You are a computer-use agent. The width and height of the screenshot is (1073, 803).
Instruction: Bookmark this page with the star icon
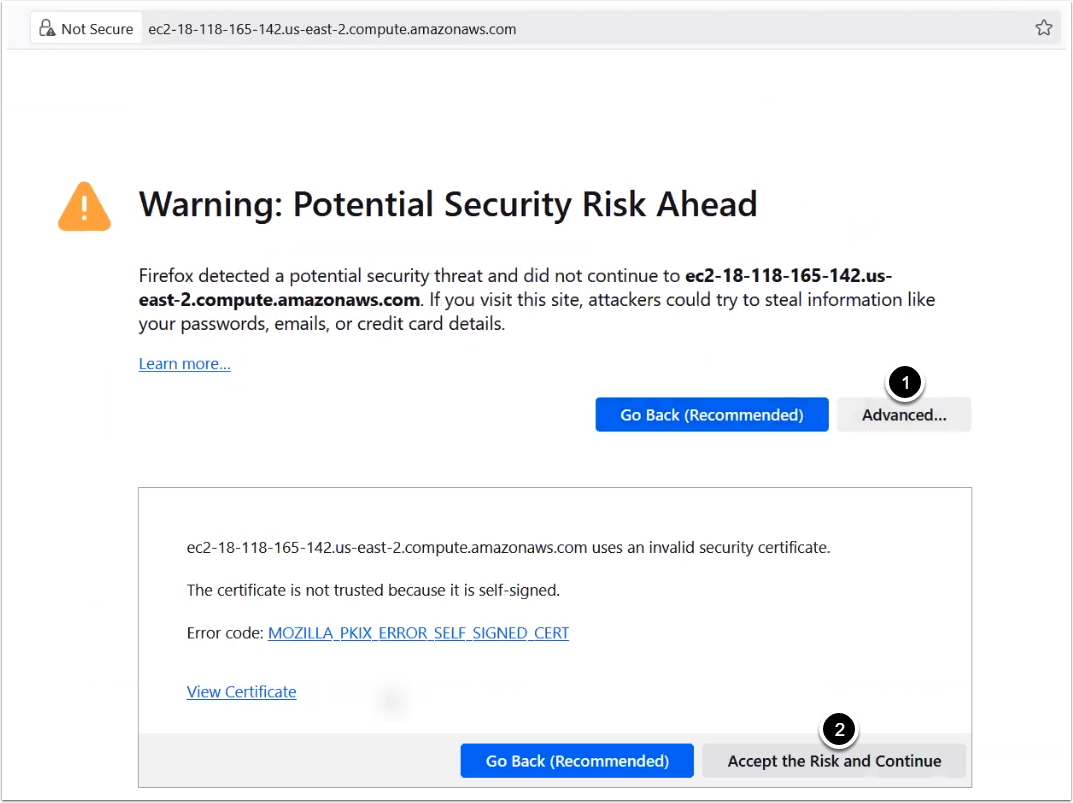click(1044, 28)
